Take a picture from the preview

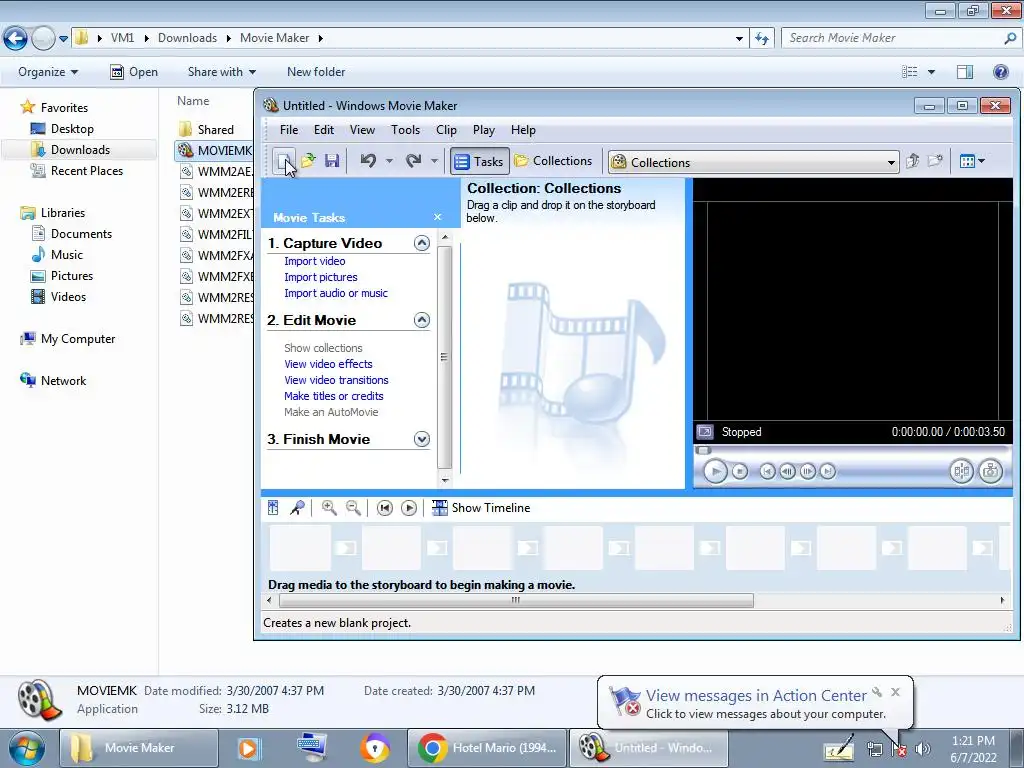pyautogui.click(x=990, y=471)
